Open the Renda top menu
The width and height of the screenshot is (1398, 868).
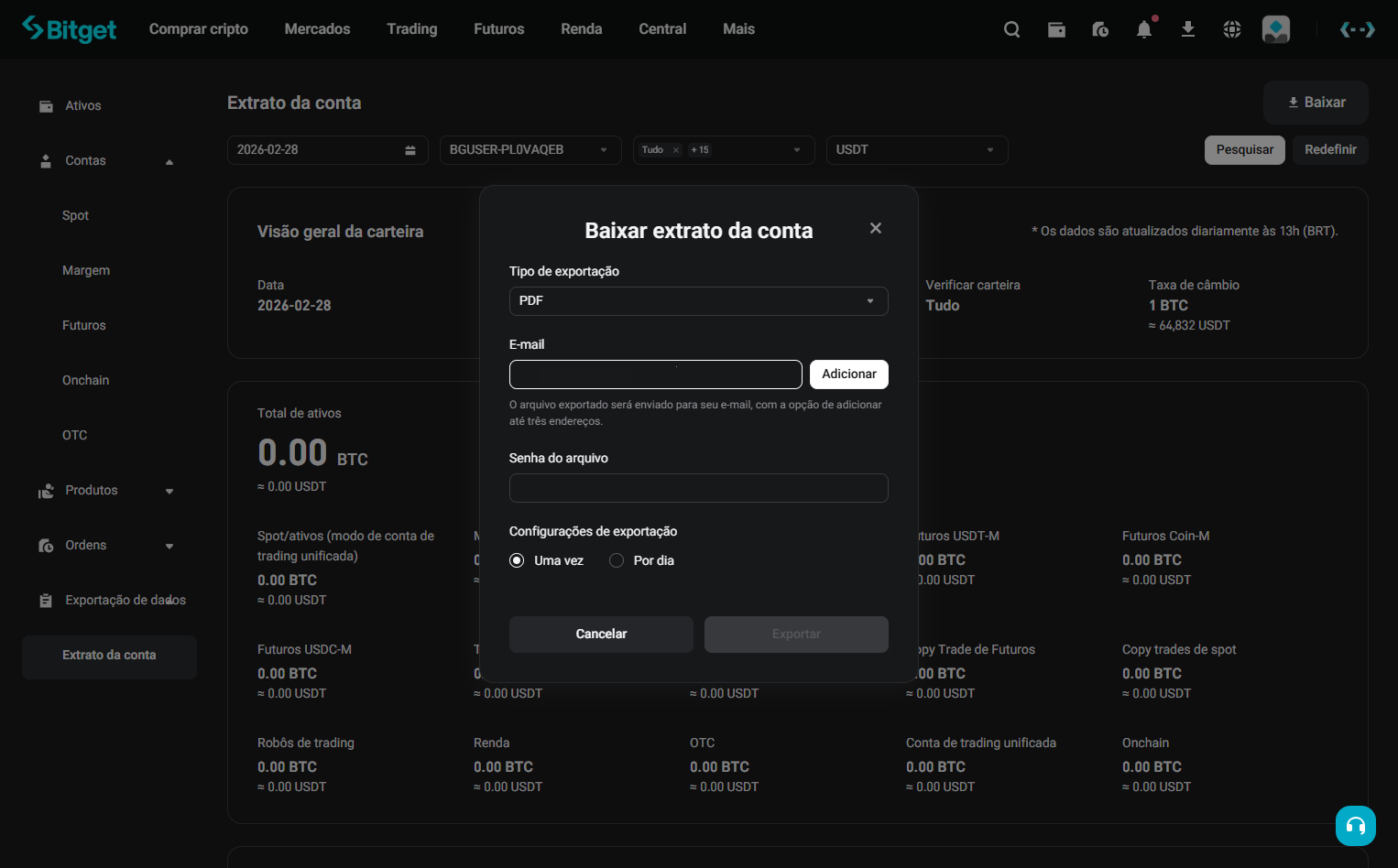582,29
